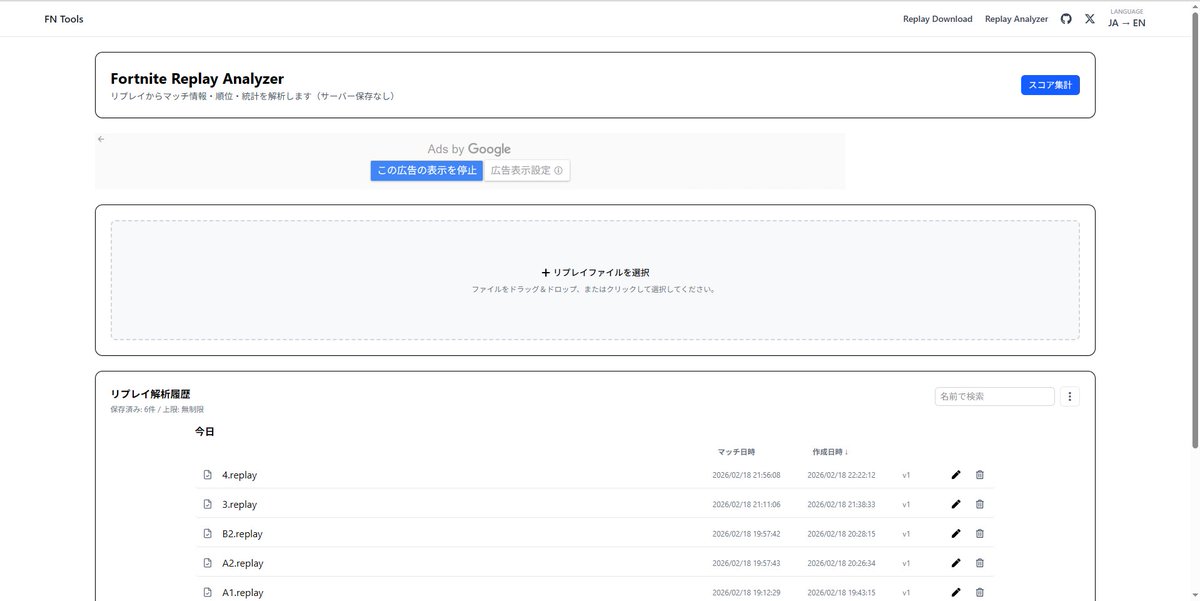The image size is (1200, 601).
Task: Click the trash icon for 4.replay
Action: click(x=980, y=475)
